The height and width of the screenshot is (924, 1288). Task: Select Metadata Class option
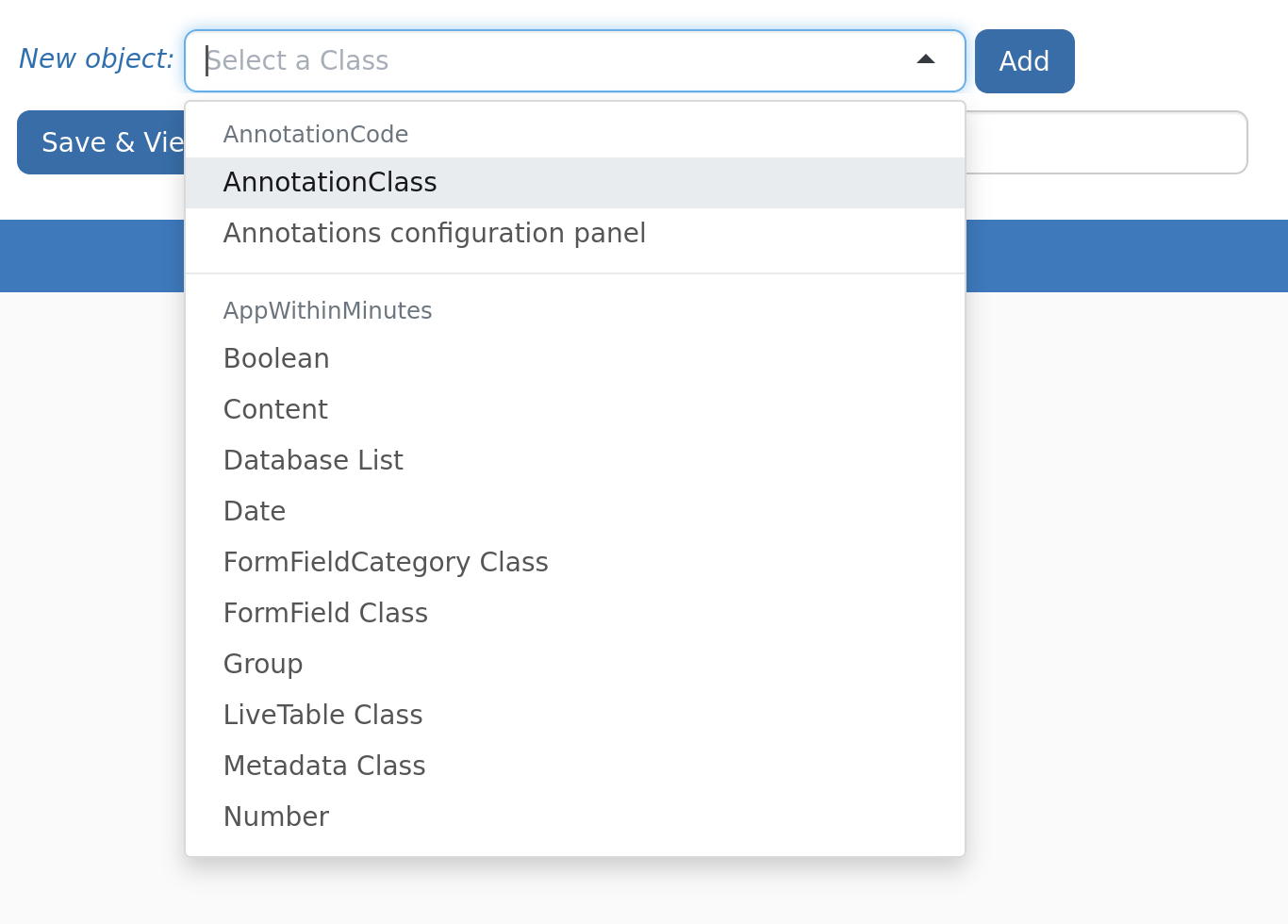pos(575,767)
